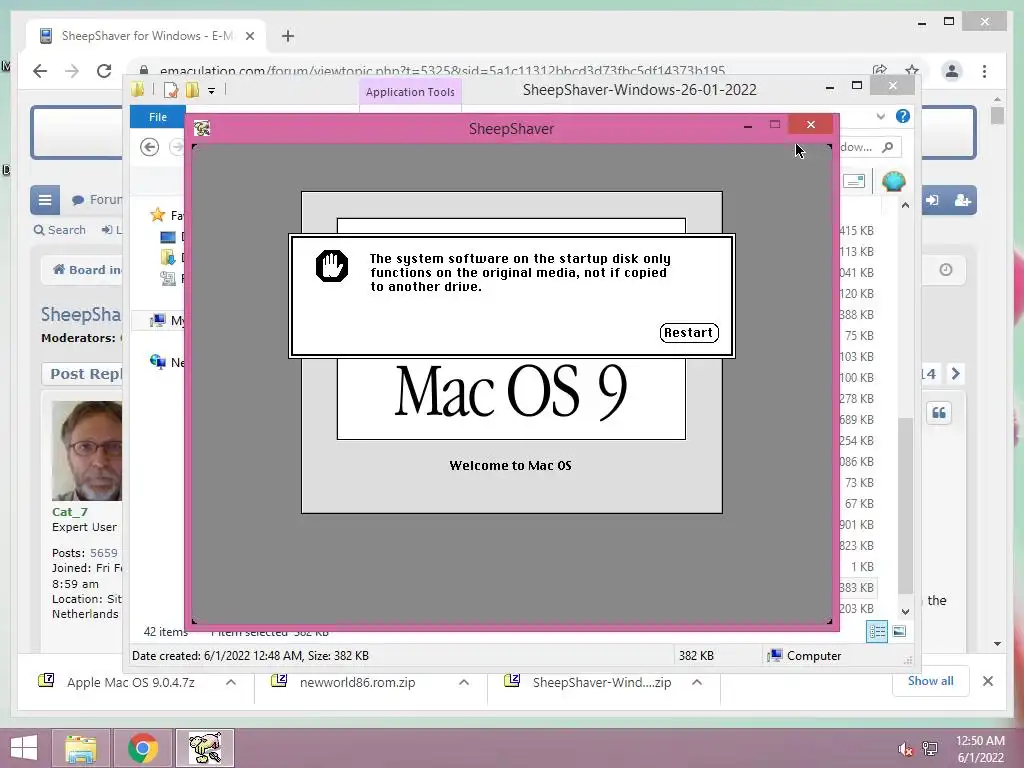Image resolution: width=1024 pixels, height=768 pixels.
Task: Click the Explorer search magnifier icon
Action: pos(888,147)
